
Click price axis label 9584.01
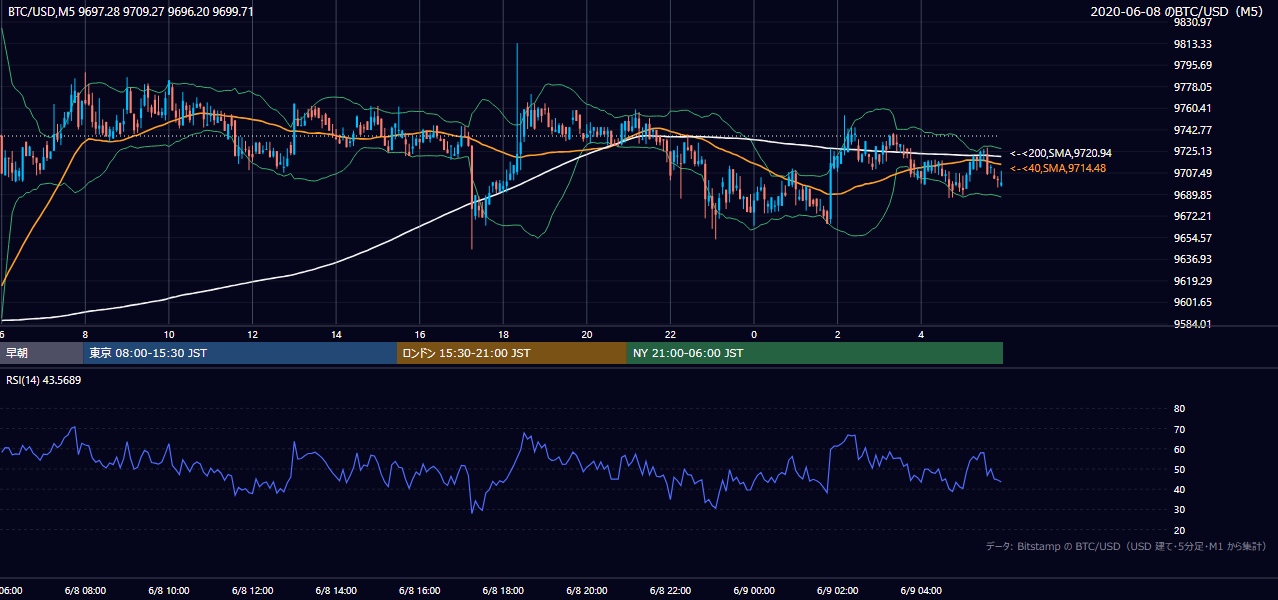point(1192,324)
